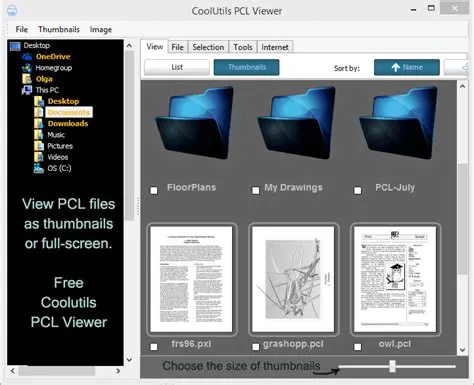Open the PCL-July folder icon
Screen dimensions: 474x385
pos(398,123)
